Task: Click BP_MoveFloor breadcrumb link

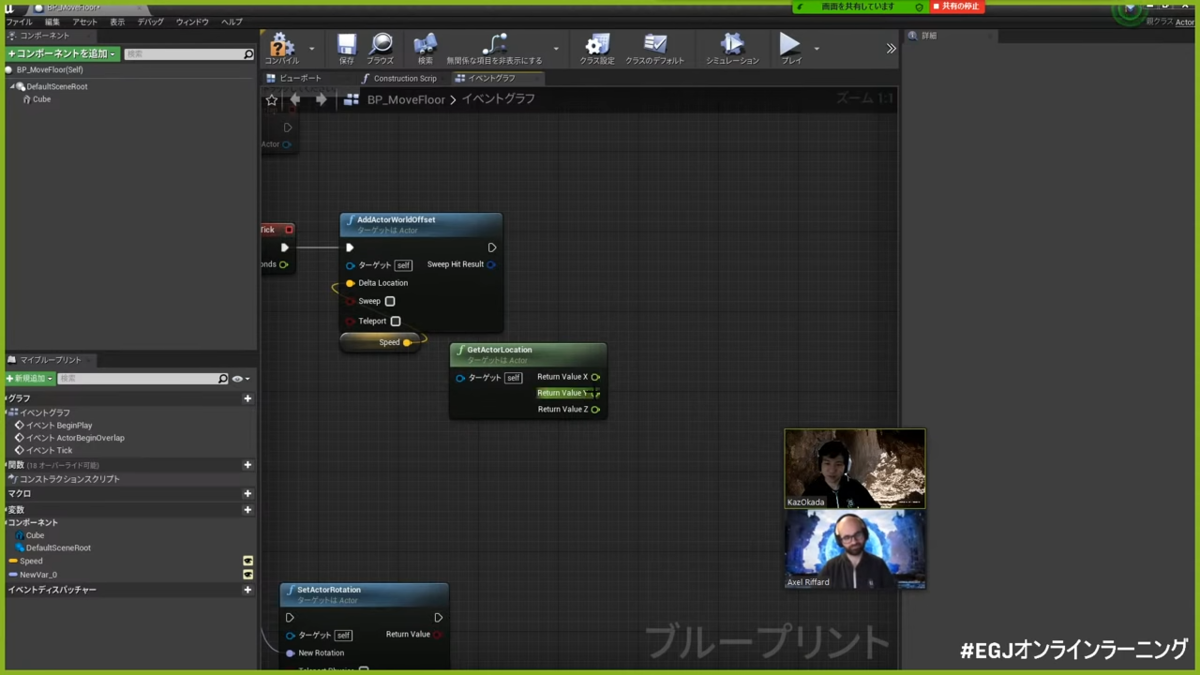Action: (406, 99)
